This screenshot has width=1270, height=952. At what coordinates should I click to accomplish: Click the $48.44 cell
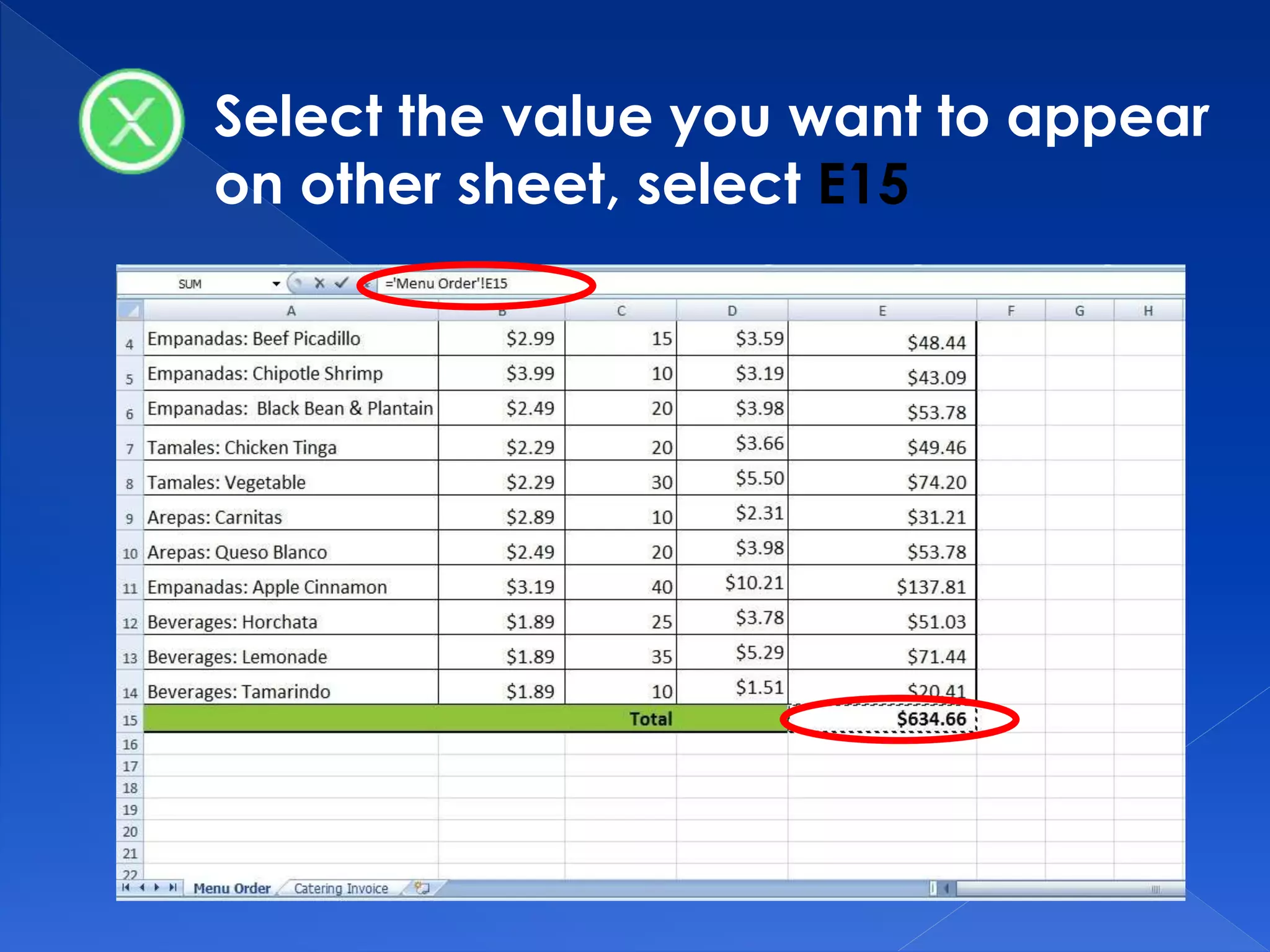882,338
